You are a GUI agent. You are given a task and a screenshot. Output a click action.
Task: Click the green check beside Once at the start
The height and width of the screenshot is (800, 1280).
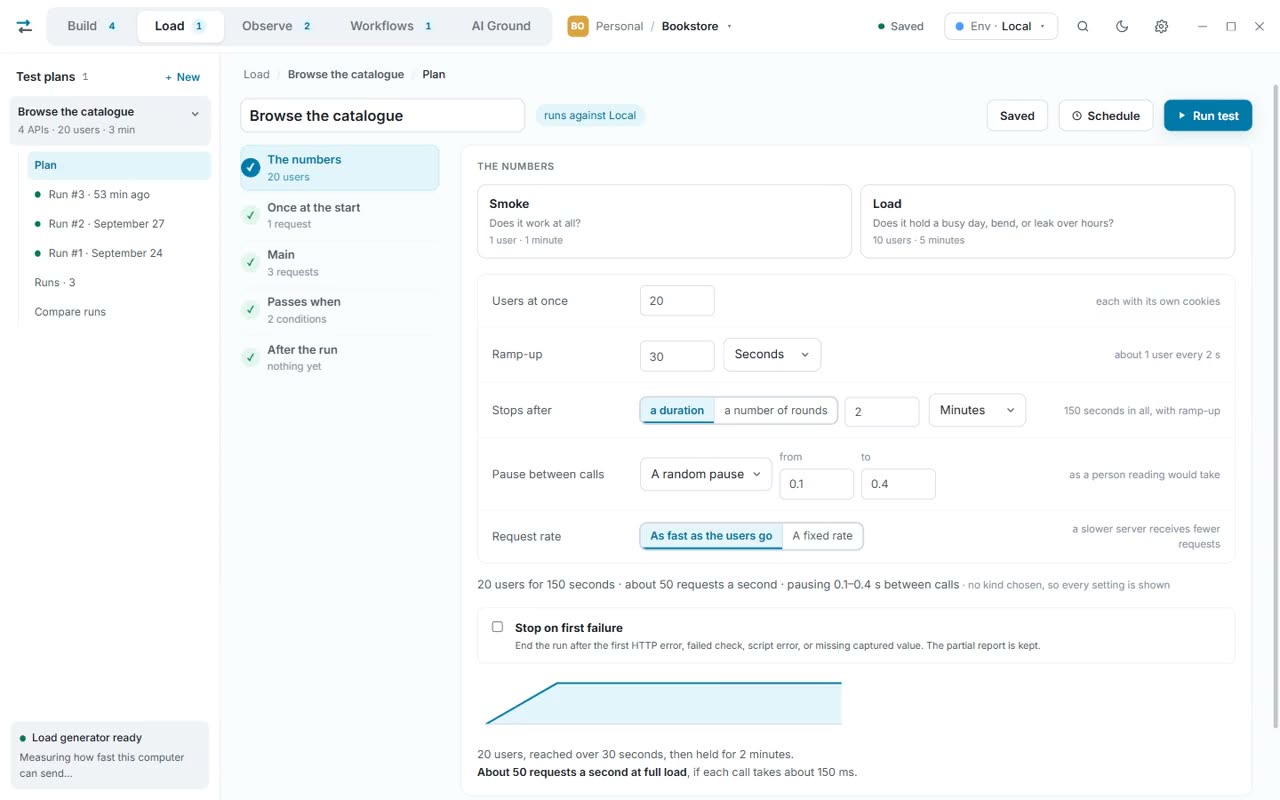click(x=251, y=215)
